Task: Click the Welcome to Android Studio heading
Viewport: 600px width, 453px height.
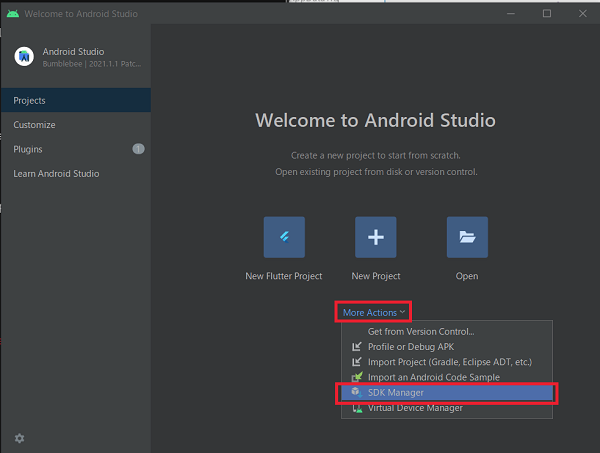Action: (x=375, y=120)
